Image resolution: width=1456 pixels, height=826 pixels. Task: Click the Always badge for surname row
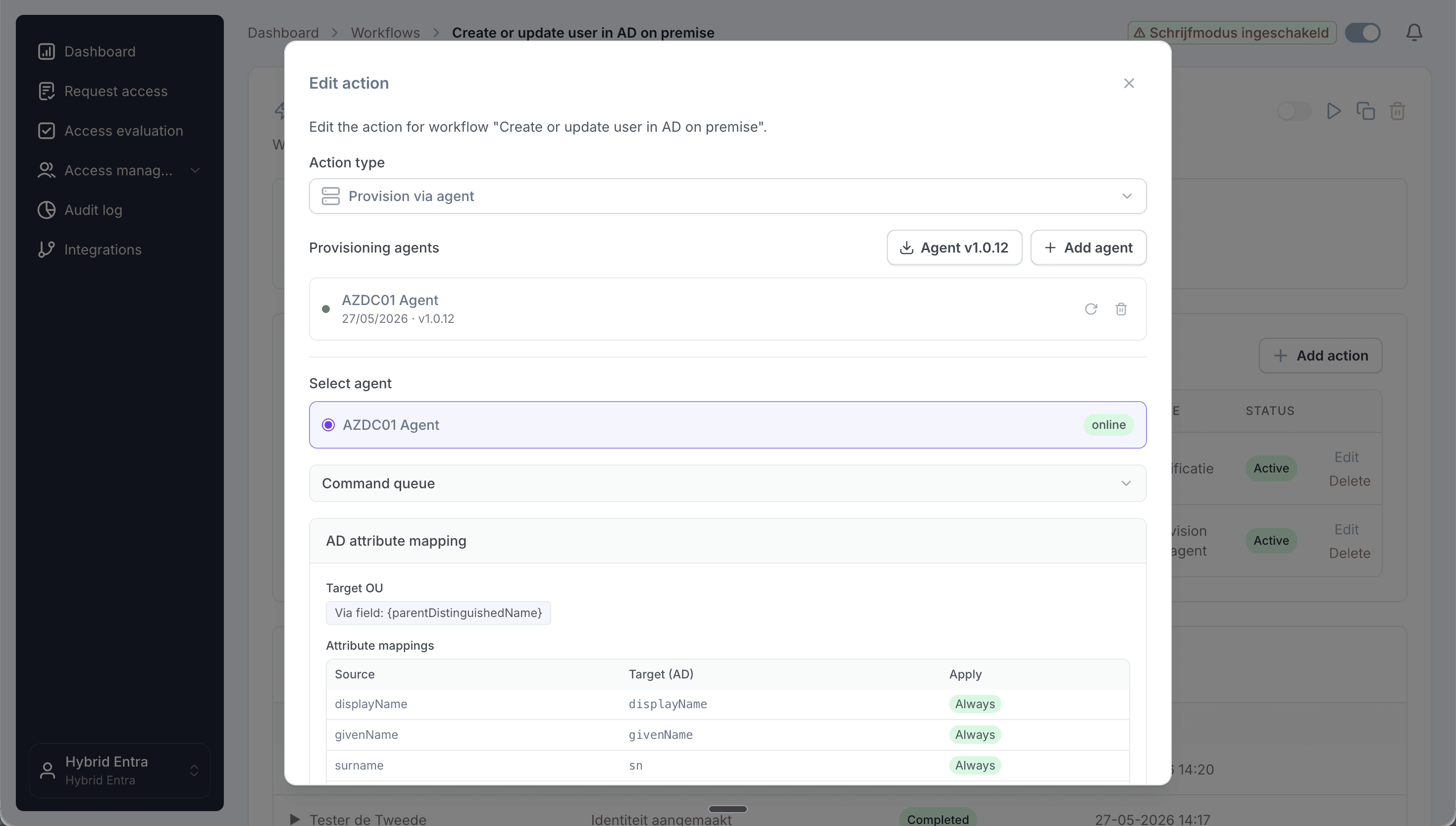click(975, 765)
